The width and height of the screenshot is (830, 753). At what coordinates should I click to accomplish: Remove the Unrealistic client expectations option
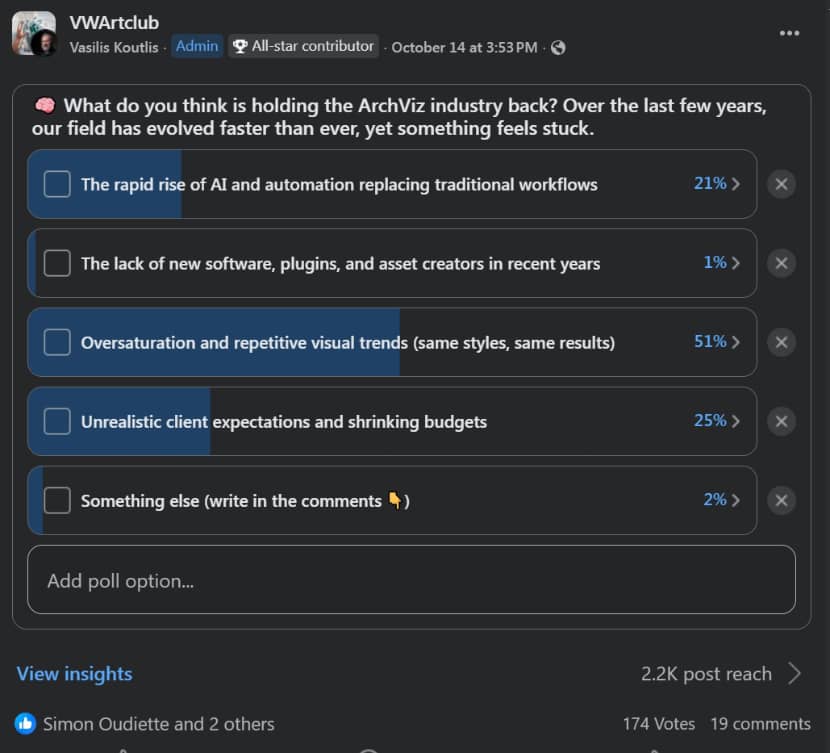click(781, 421)
